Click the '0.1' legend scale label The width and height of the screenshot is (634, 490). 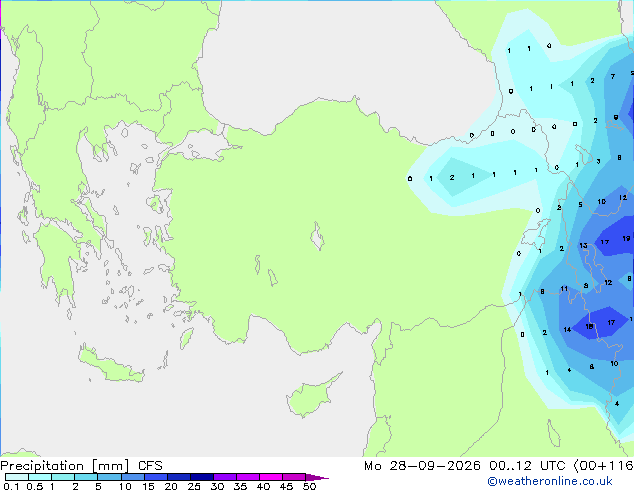[x=11, y=486]
